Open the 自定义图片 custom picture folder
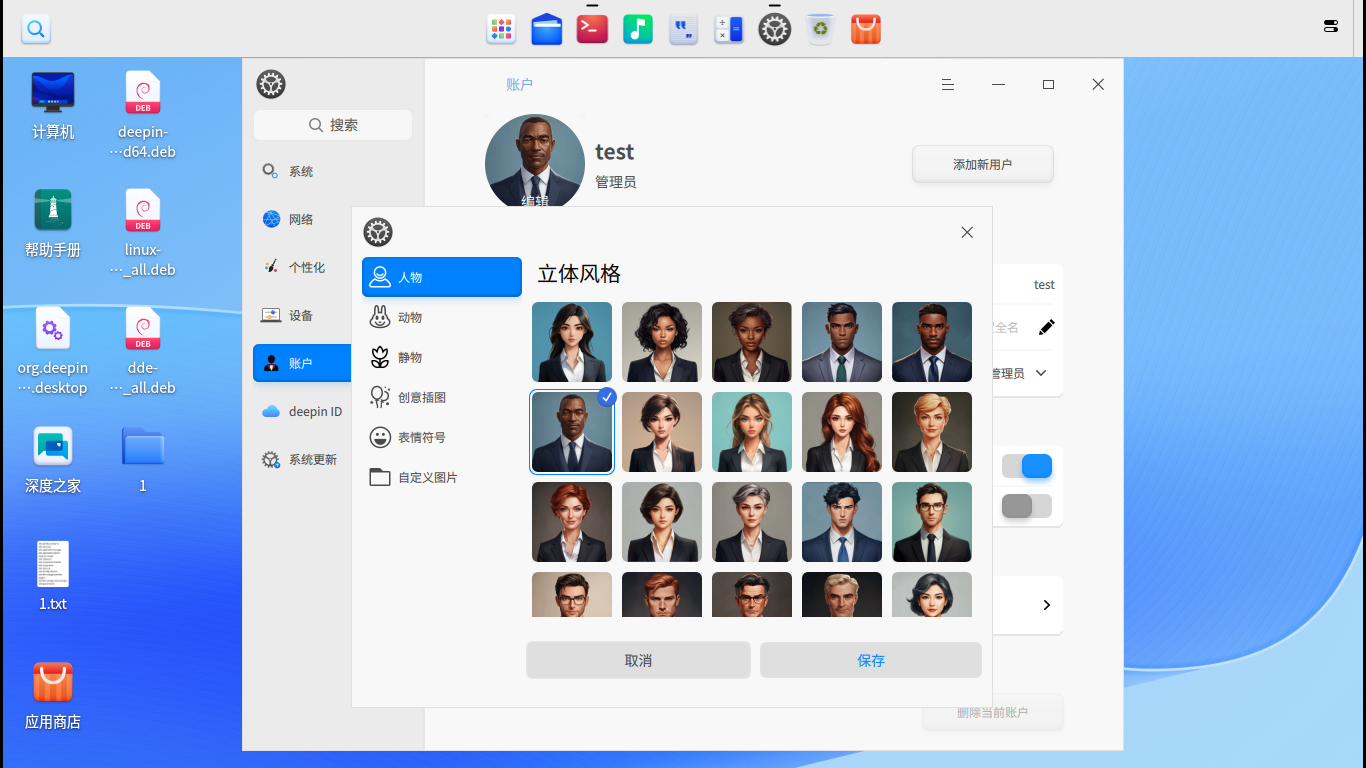This screenshot has height=768, width=1366. coord(442,477)
